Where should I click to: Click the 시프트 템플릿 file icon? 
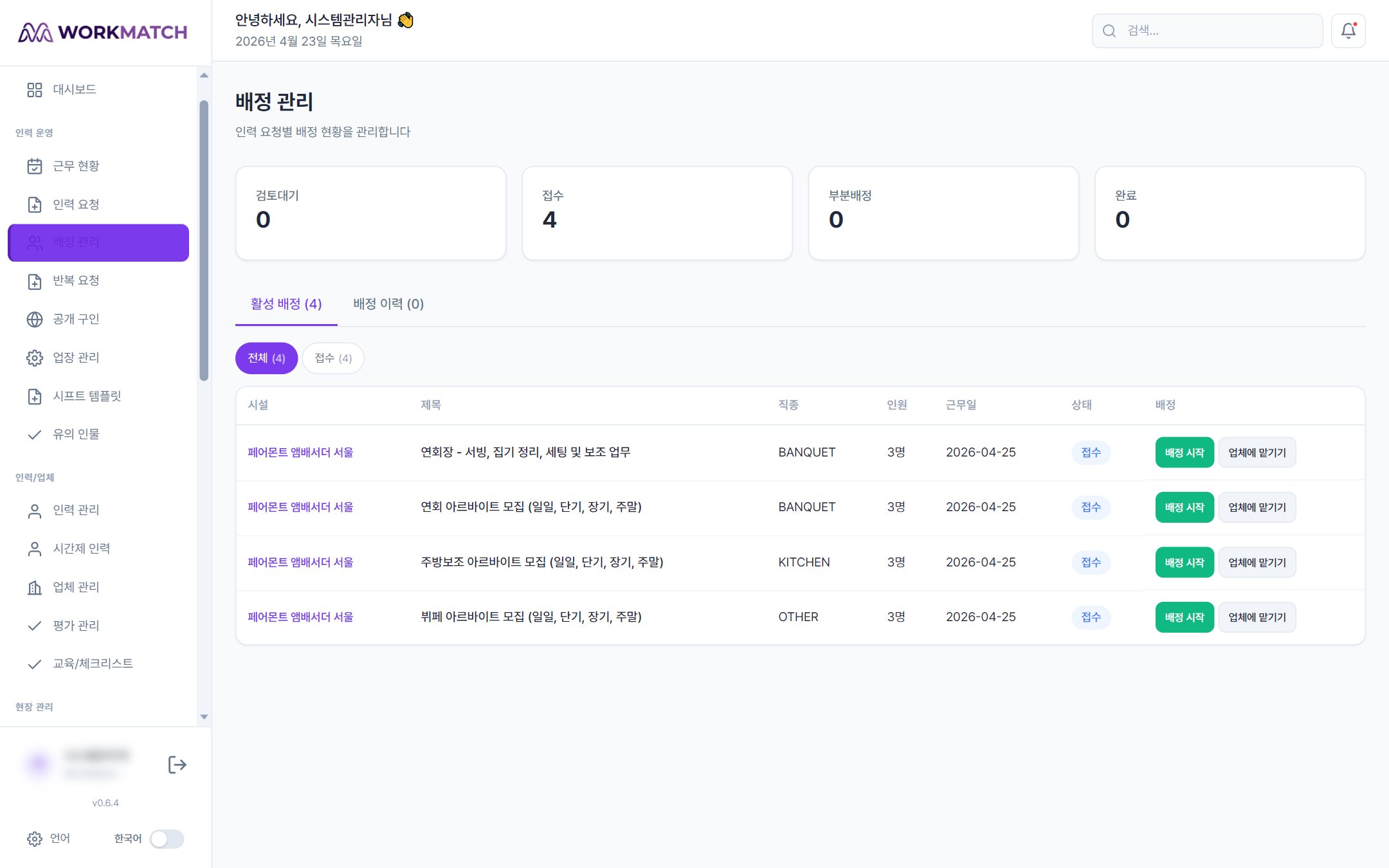[35, 396]
